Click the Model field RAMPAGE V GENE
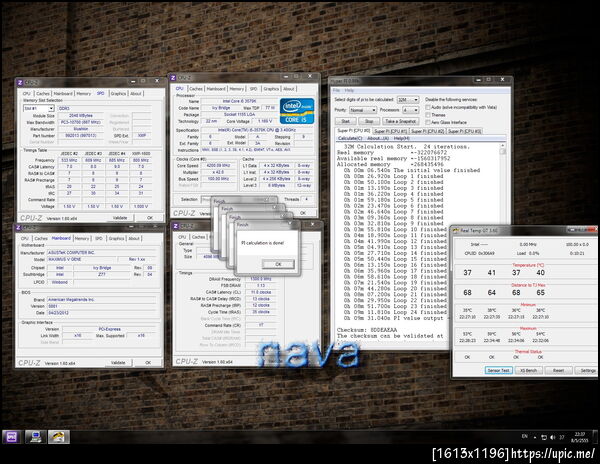Viewport: 600px width, 464px height. 82,259
